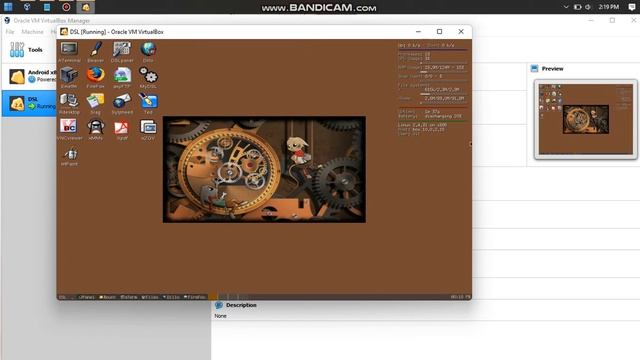Open the VirtualBox cube taskbar icon
640x360 pixels.
[27, 7]
